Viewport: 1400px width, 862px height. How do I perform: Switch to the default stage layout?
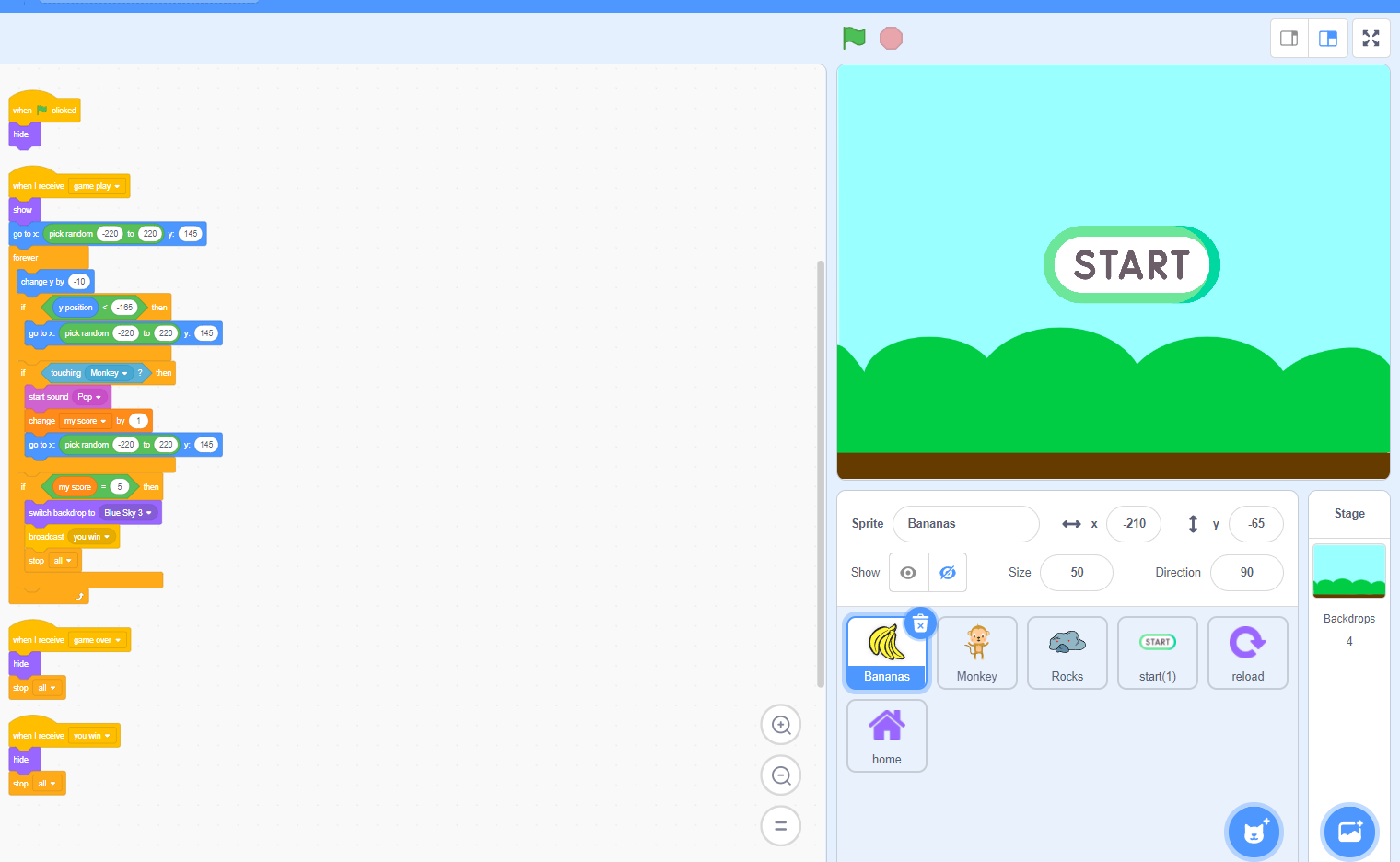pos(1327,38)
